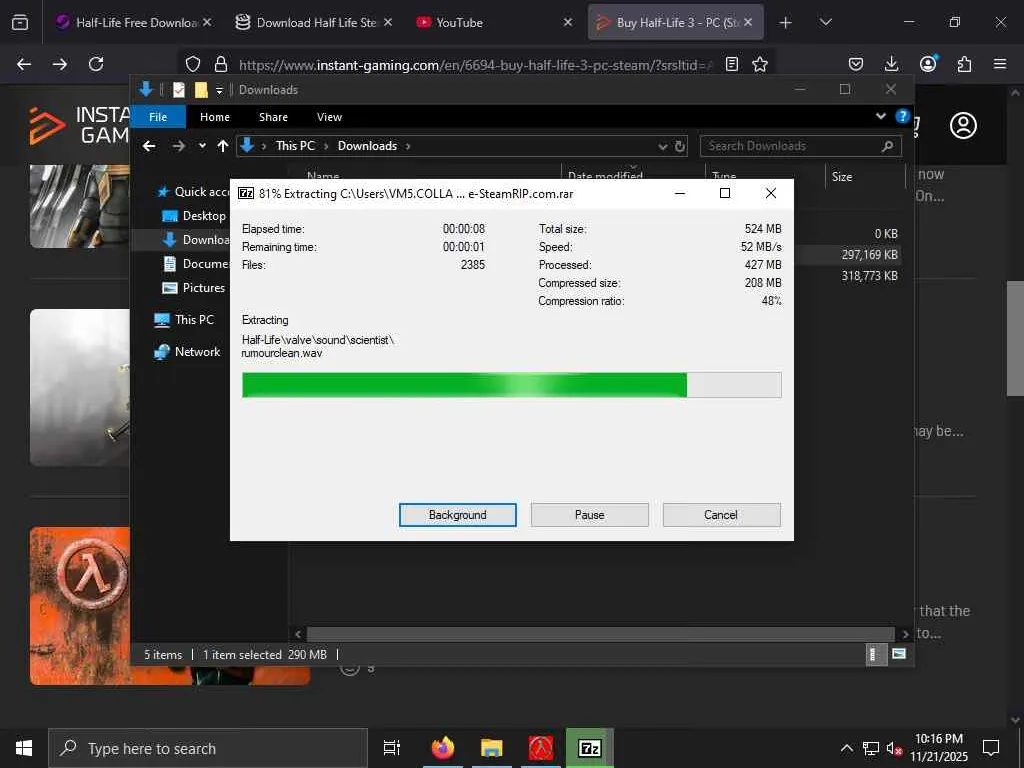The width and height of the screenshot is (1024, 768).
Task: Expand the Explorer ribbon chevron
Action: point(881,116)
